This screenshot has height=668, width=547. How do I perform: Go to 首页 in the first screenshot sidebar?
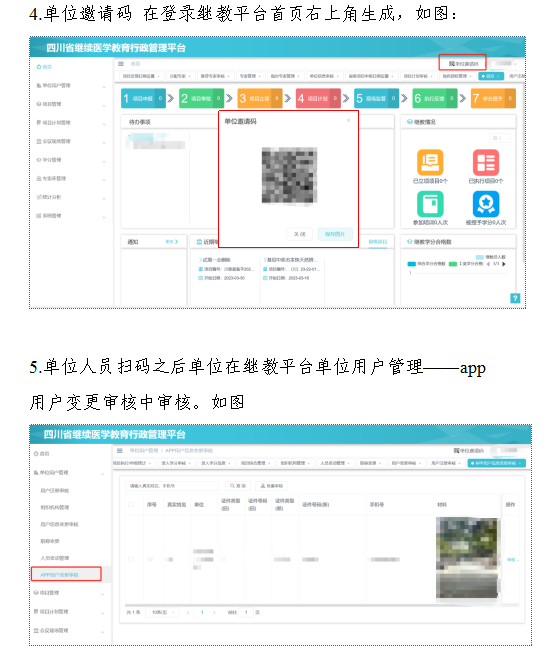pos(44,67)
